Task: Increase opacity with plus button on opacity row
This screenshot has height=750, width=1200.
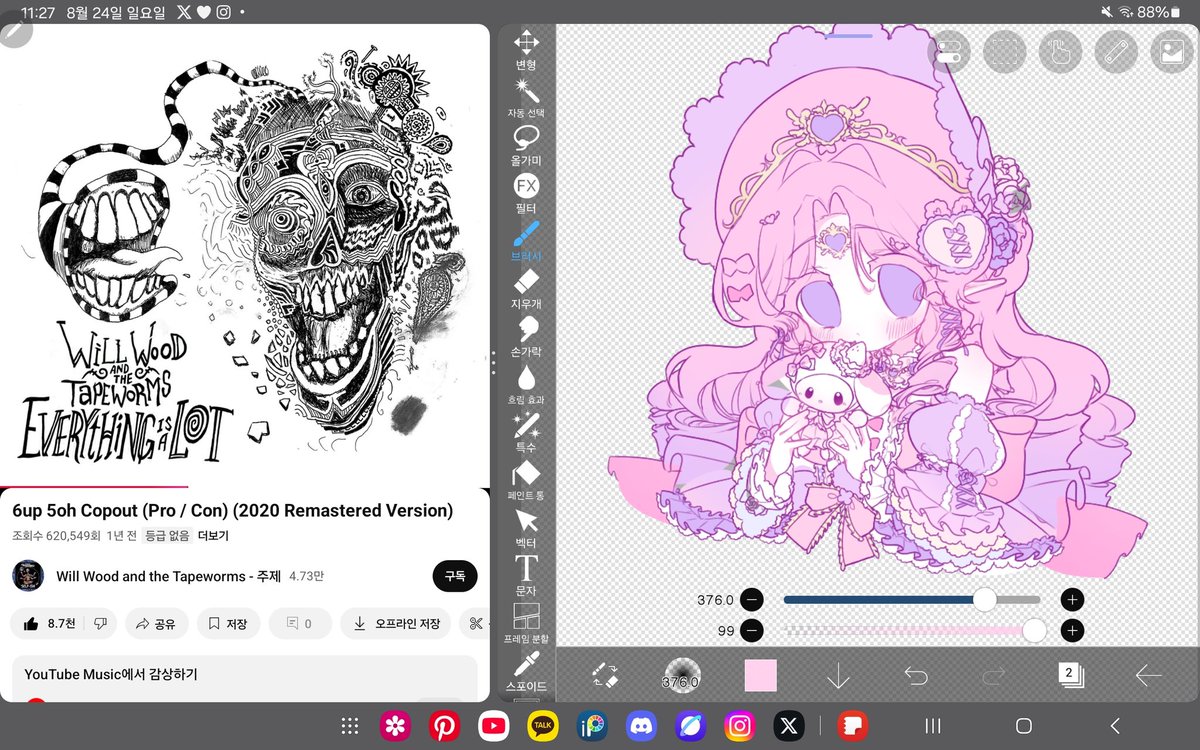Action: [x=1072, y=631]
